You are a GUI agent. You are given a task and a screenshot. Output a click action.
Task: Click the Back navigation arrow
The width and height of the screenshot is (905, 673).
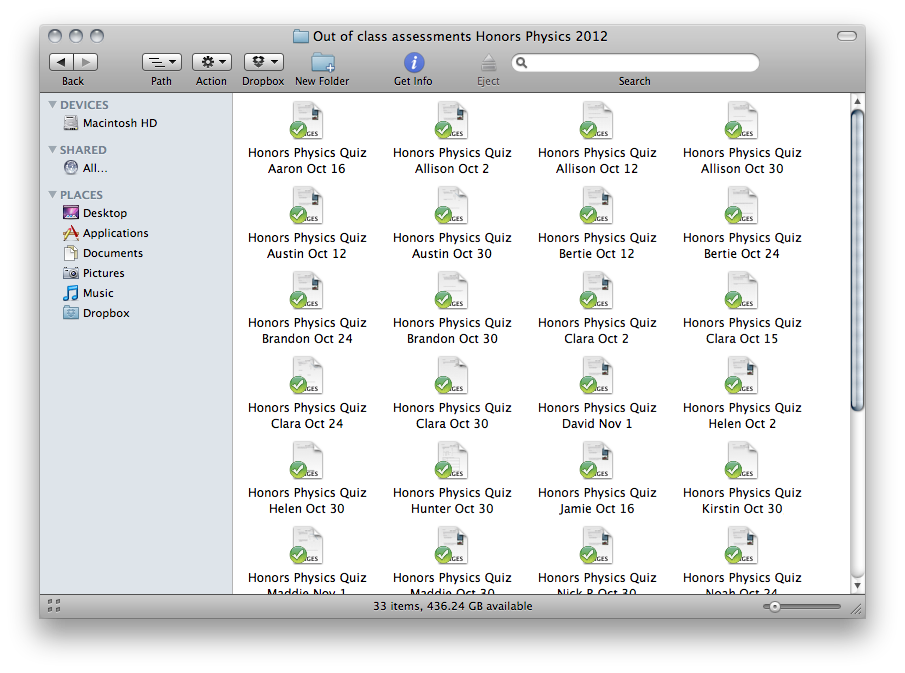61,62
